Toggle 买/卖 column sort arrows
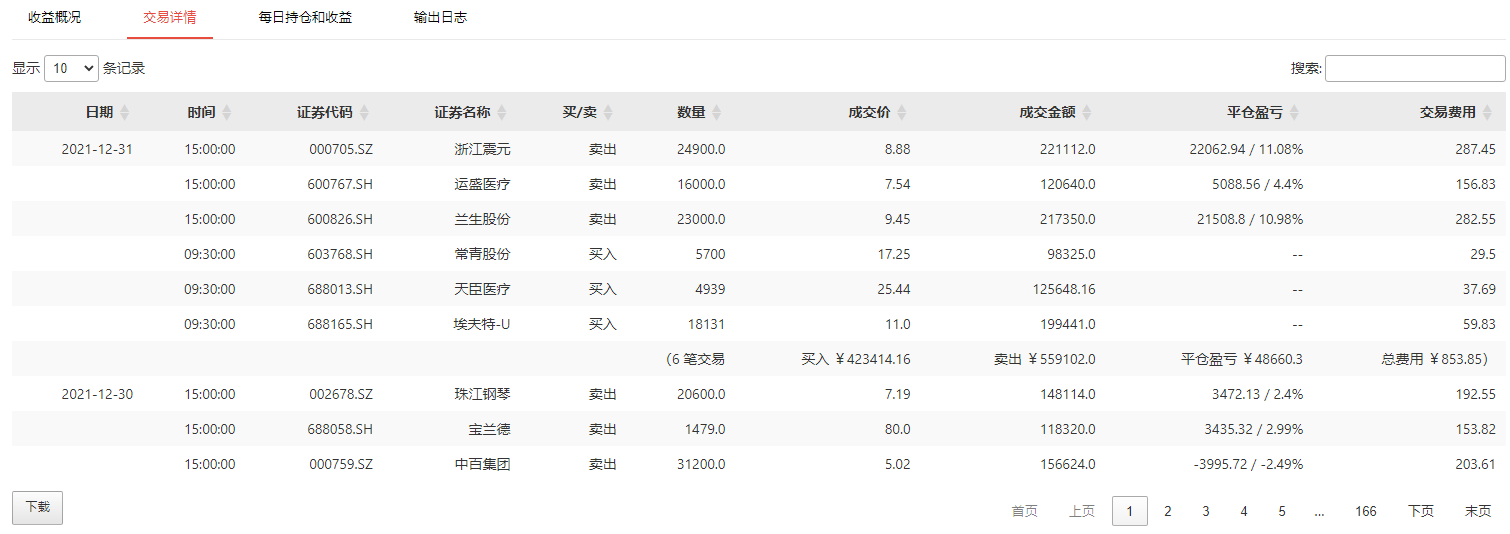The width and height of the screenshot is (1510, 534). click(608, 113)
